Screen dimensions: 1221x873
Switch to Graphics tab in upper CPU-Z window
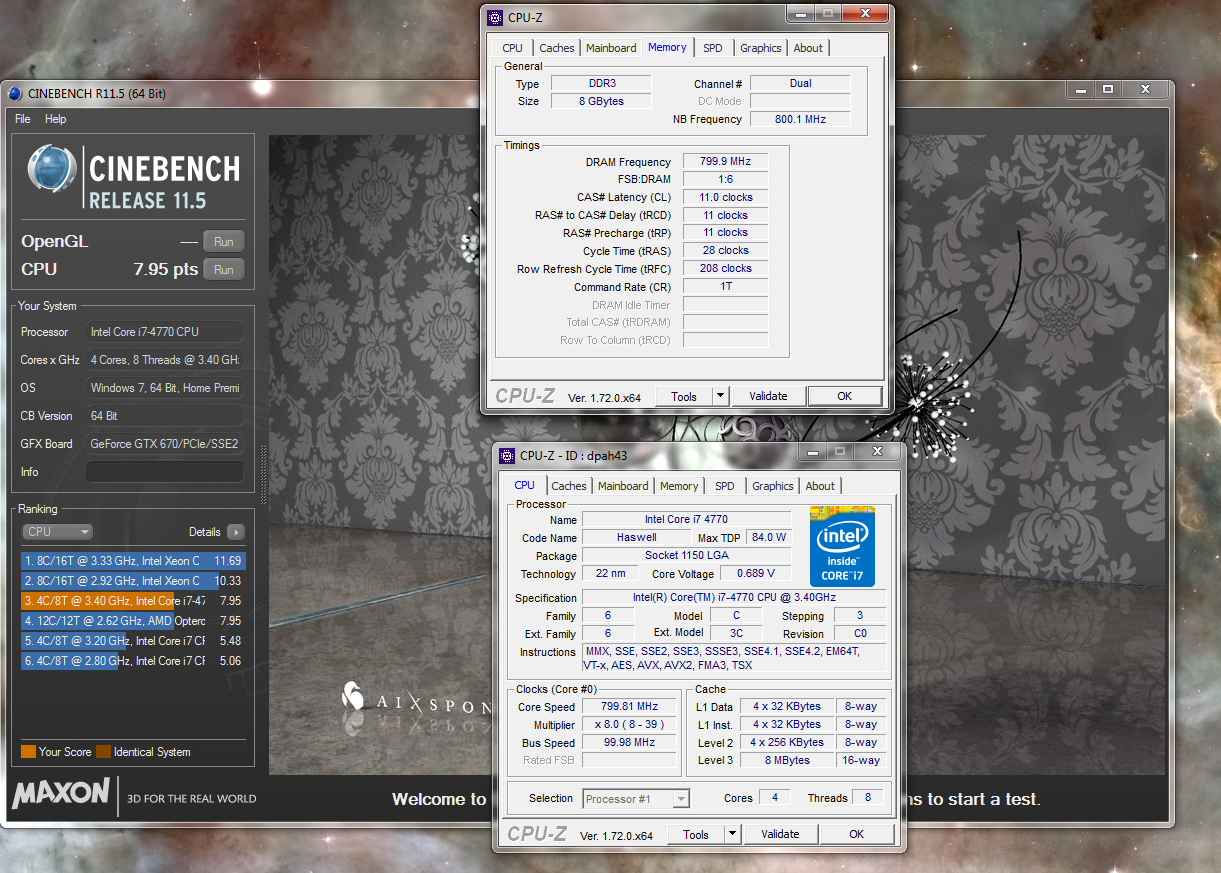click(761, 48)
